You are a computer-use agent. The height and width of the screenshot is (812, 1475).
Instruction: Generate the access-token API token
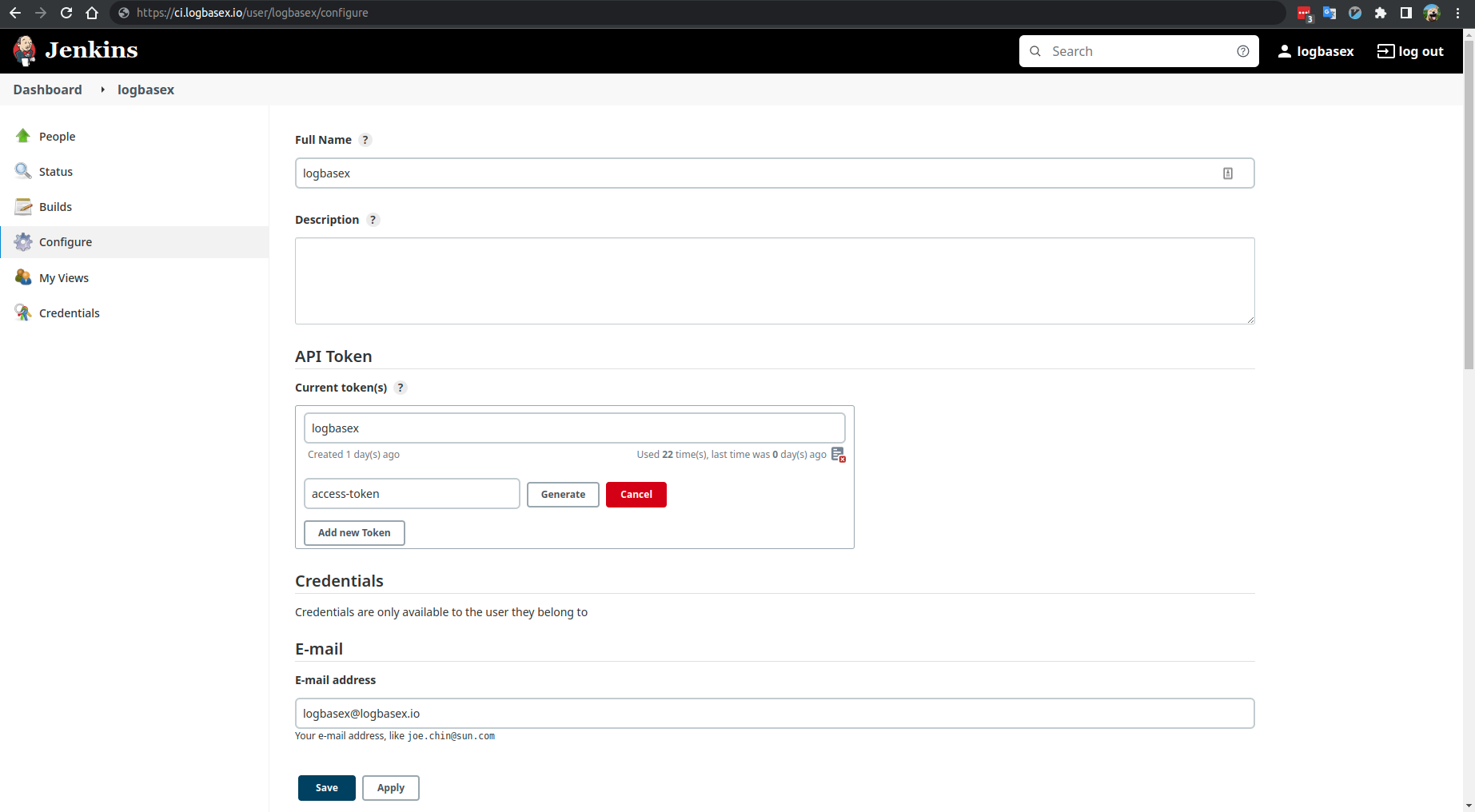pos(563,495)
